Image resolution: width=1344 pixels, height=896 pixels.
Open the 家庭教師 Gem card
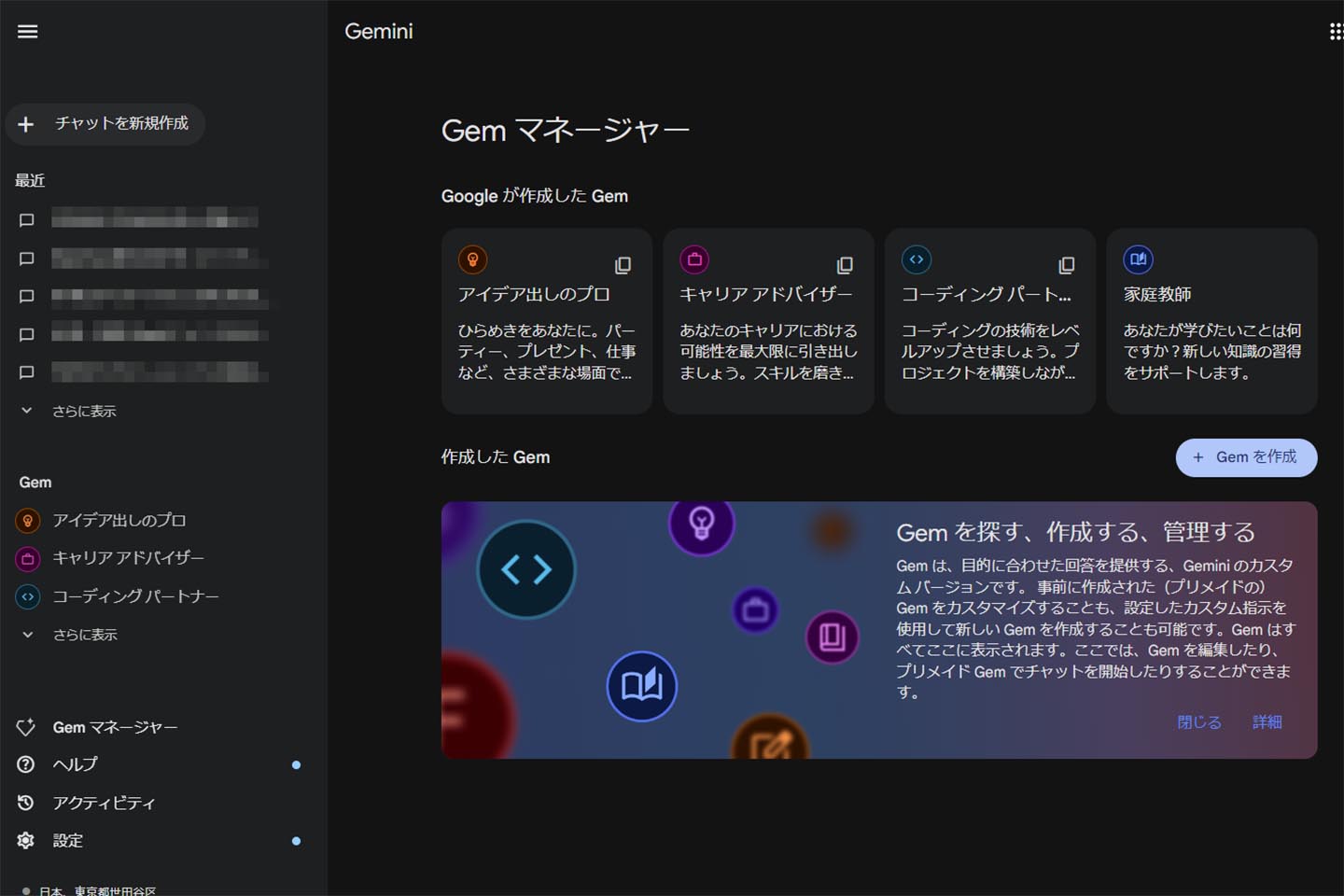pos(1211,321)
